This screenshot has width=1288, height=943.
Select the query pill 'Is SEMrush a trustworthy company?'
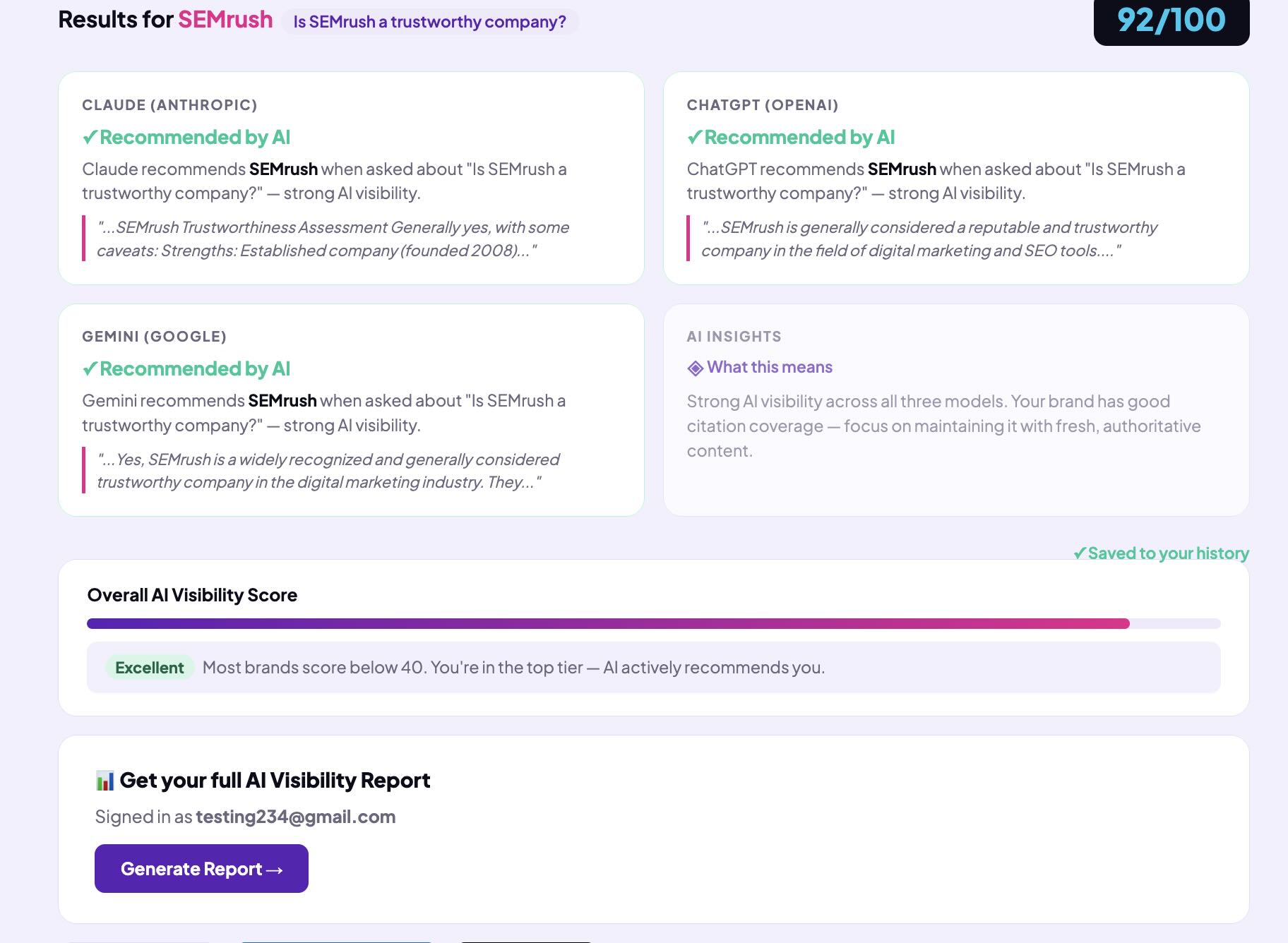click(x=430, y=21)
